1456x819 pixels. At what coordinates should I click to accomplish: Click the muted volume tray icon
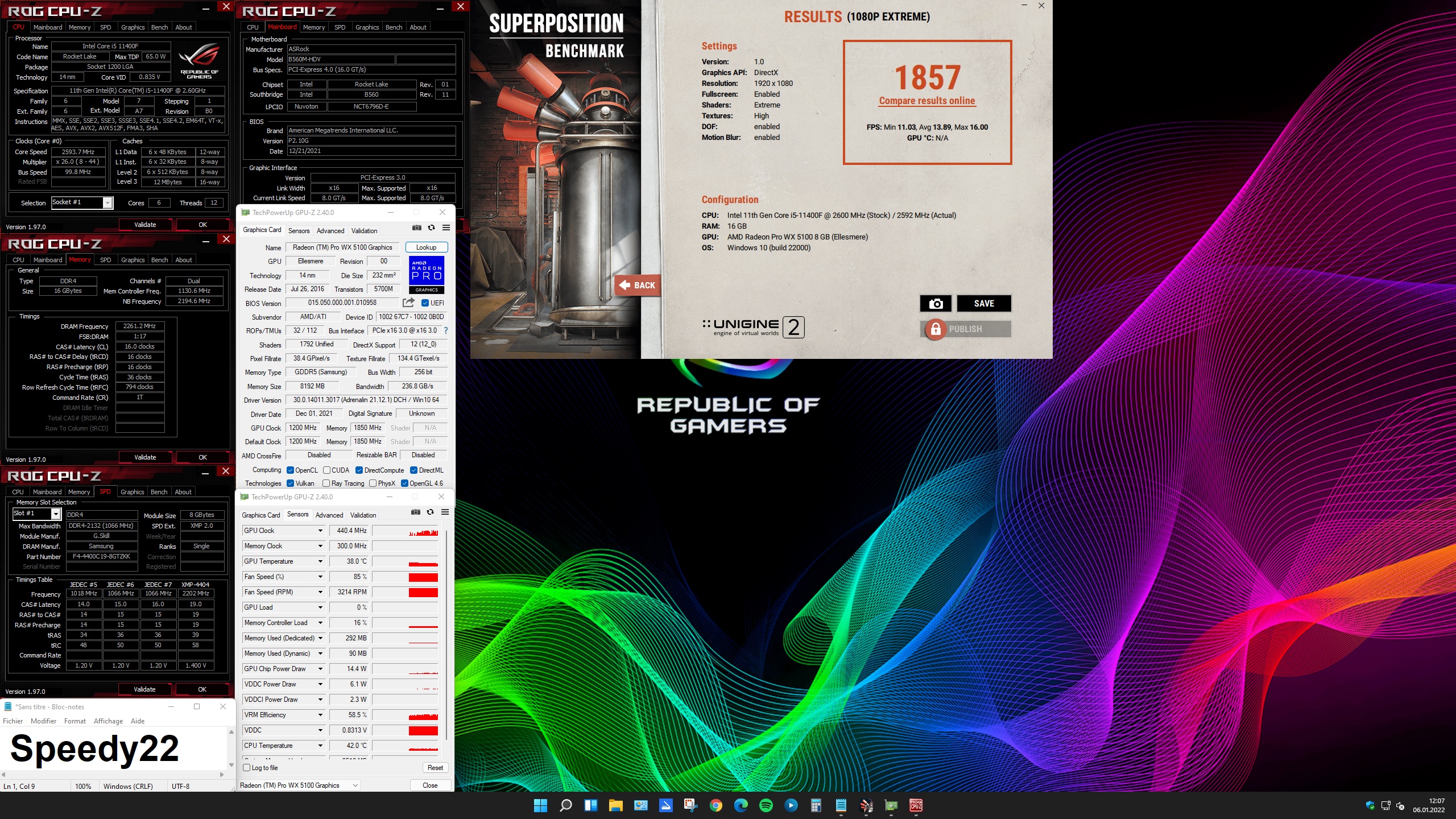pyautogui.click(x=1400, y=806)
